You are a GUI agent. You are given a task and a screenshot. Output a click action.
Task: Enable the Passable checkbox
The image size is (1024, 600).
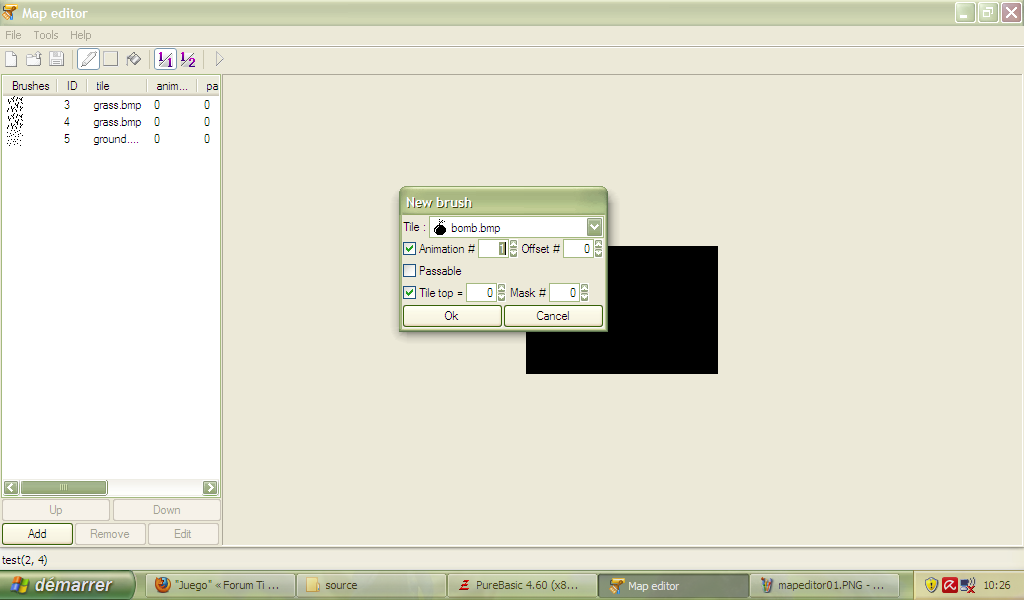[x=410, y=271]
